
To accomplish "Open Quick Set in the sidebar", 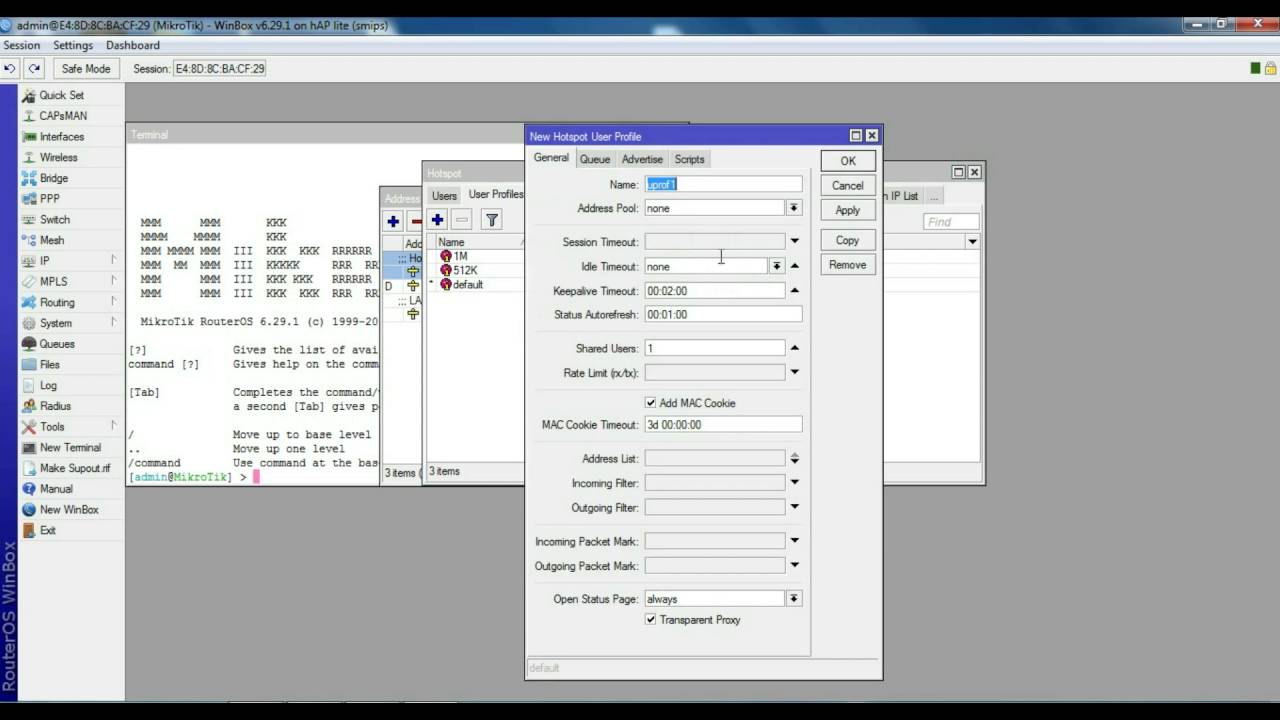I will pos(61,95).
